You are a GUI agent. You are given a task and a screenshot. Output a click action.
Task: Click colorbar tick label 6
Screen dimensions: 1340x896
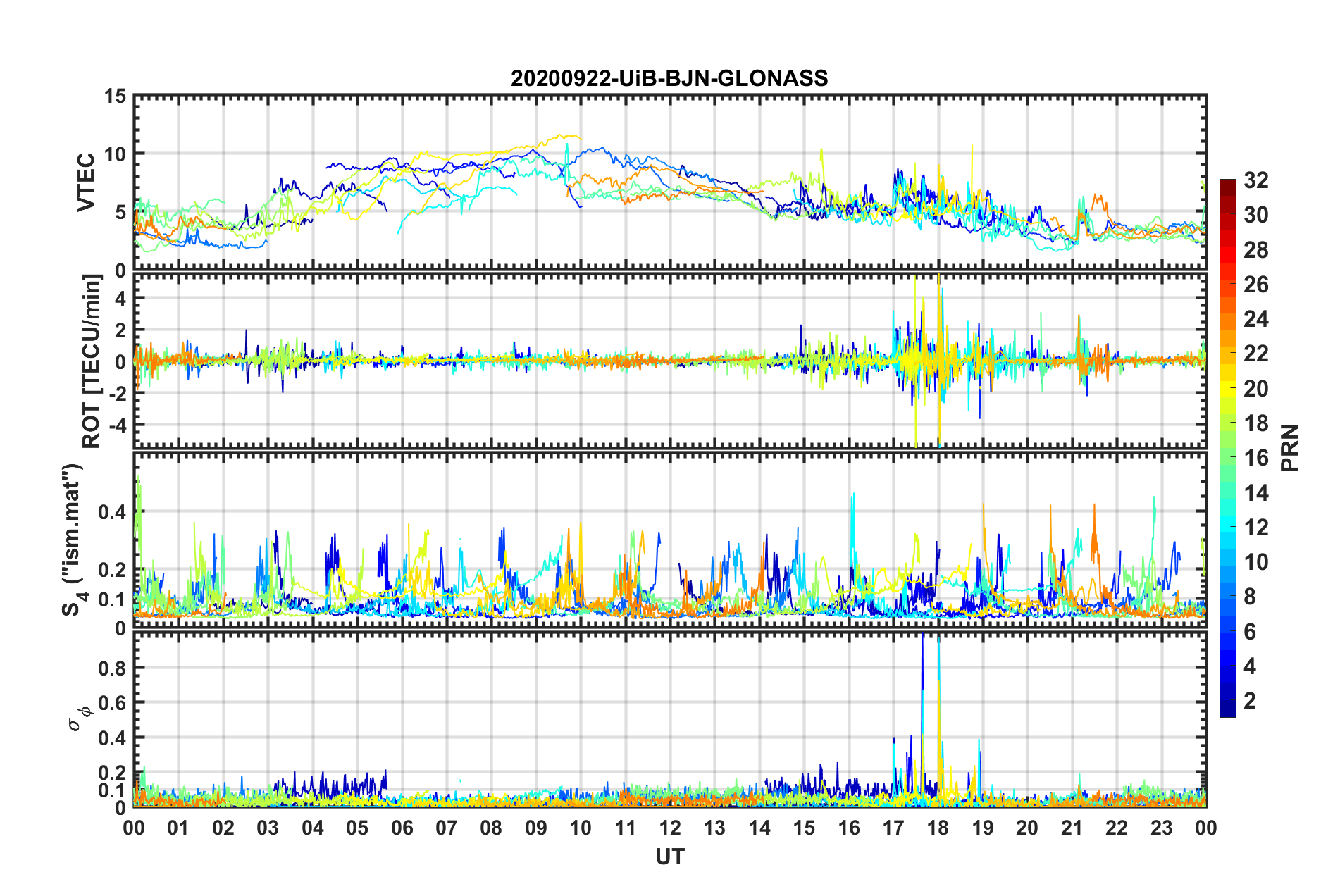[1250, 632]
